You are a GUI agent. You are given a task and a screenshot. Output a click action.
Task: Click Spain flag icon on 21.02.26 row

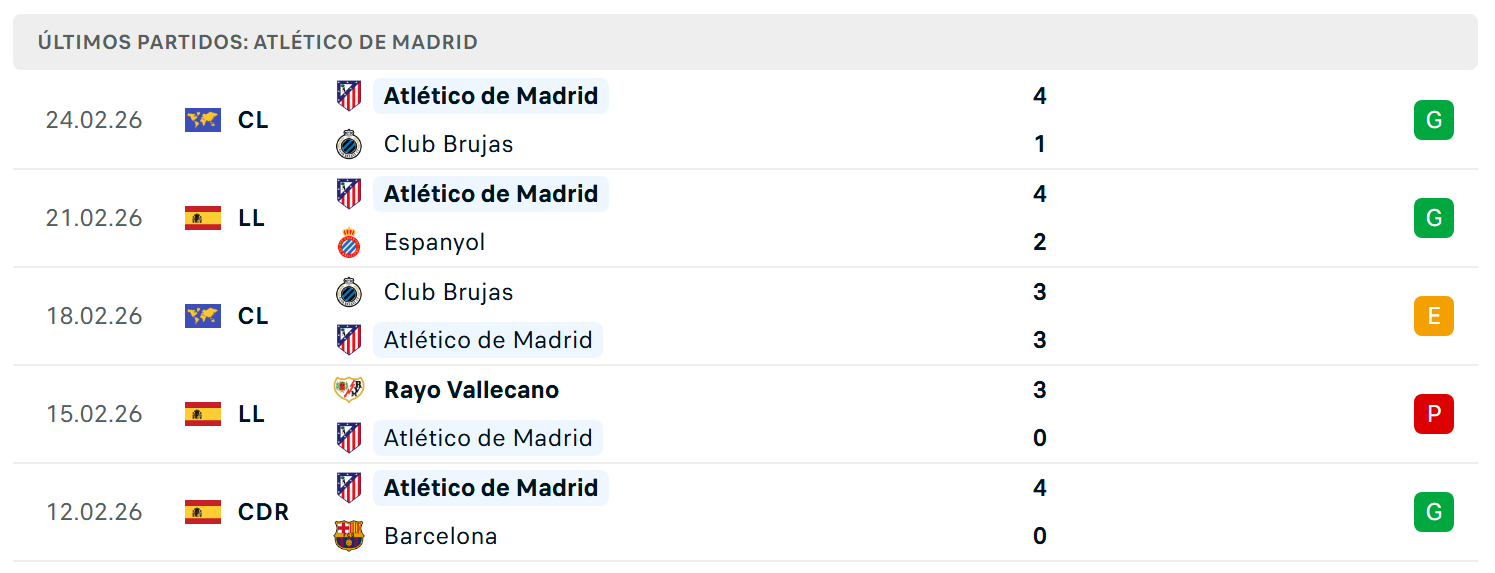pyautogui.click(x=203, y=218)
